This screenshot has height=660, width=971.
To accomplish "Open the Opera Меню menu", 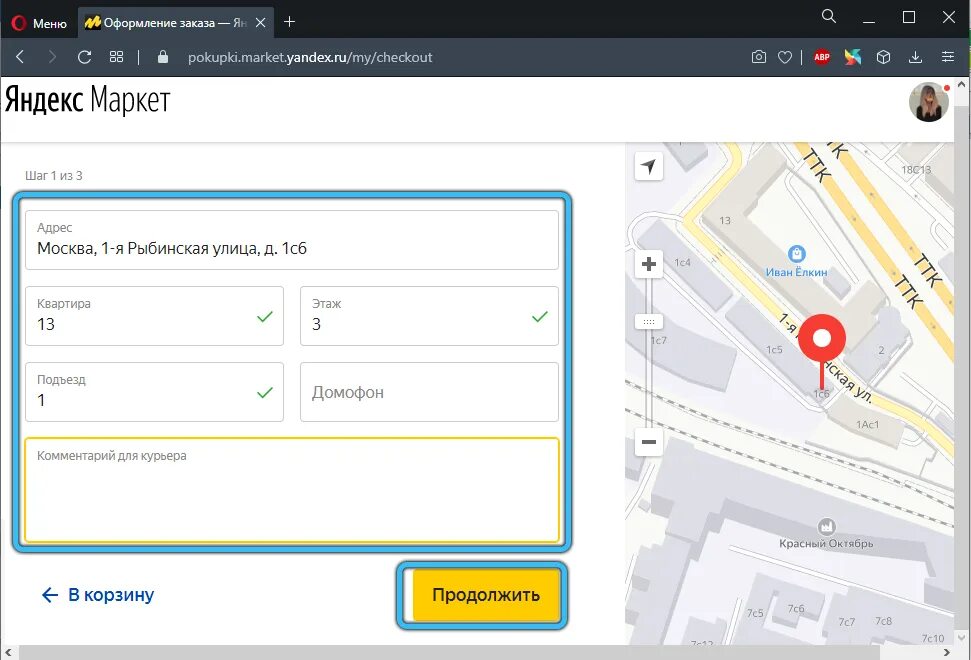I will pos(38,22).
